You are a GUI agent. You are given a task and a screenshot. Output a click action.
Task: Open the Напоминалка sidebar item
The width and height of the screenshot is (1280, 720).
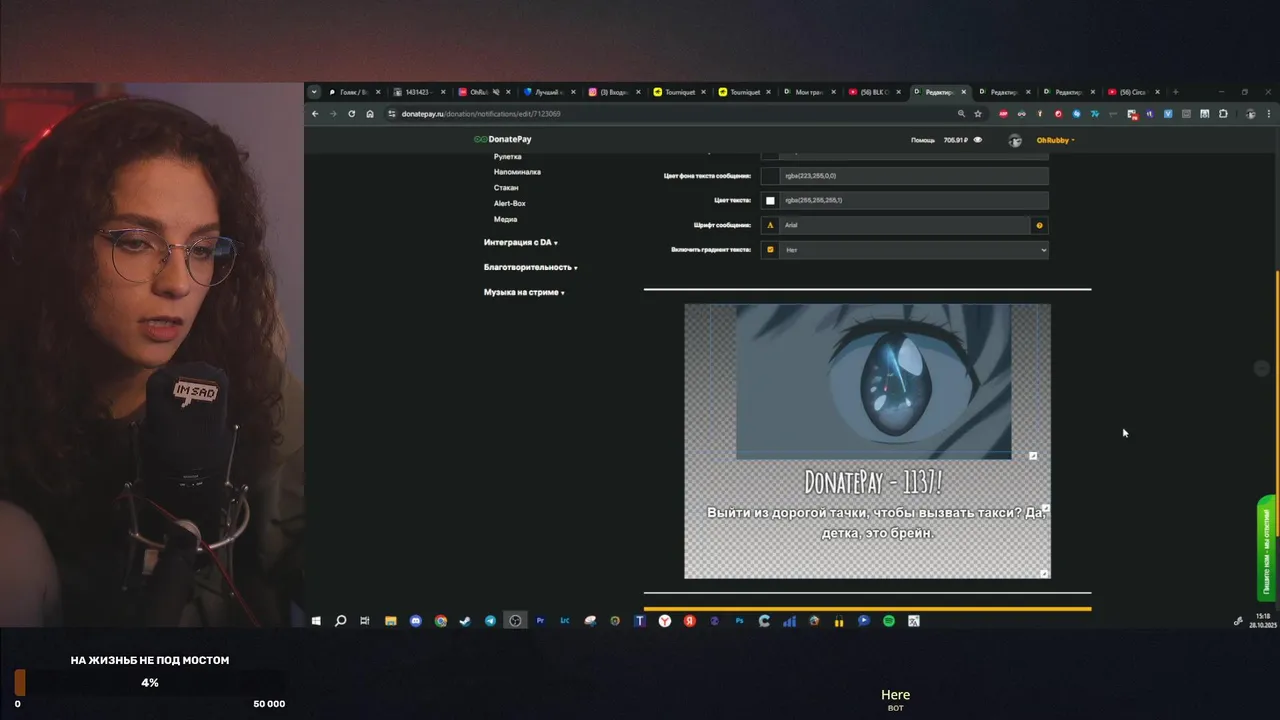click(517, 172)
